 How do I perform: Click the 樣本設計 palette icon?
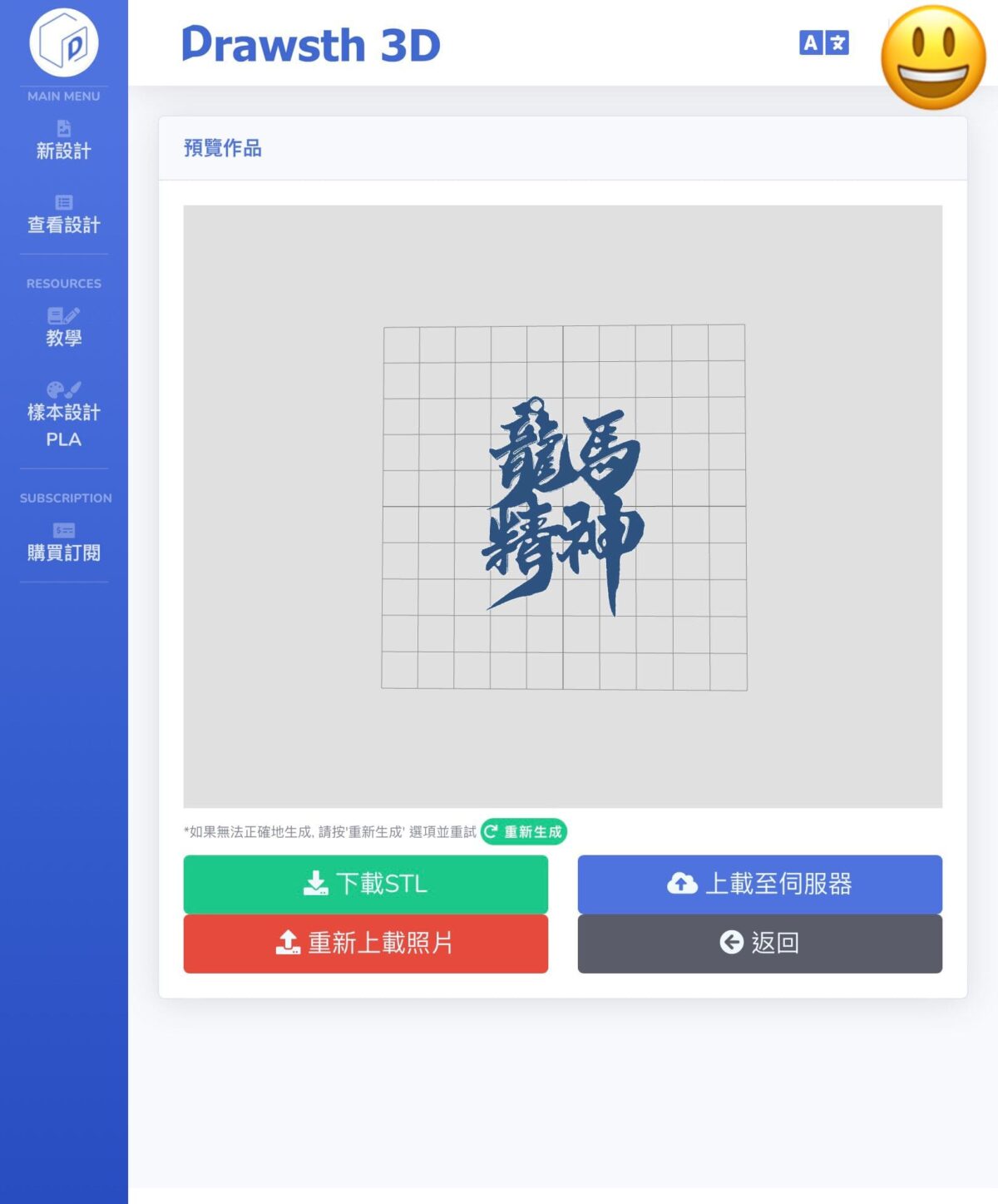64,389
